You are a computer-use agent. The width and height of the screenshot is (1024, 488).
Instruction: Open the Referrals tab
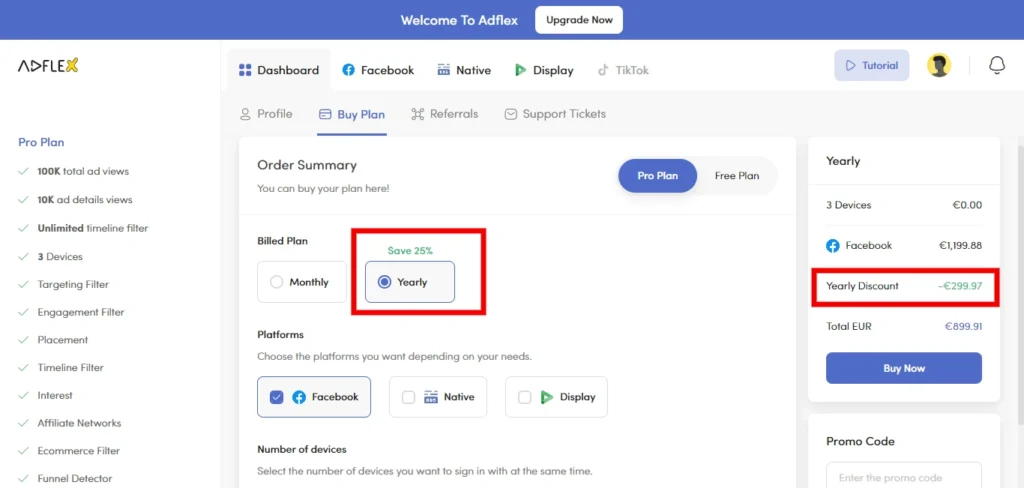coord(444,114)
